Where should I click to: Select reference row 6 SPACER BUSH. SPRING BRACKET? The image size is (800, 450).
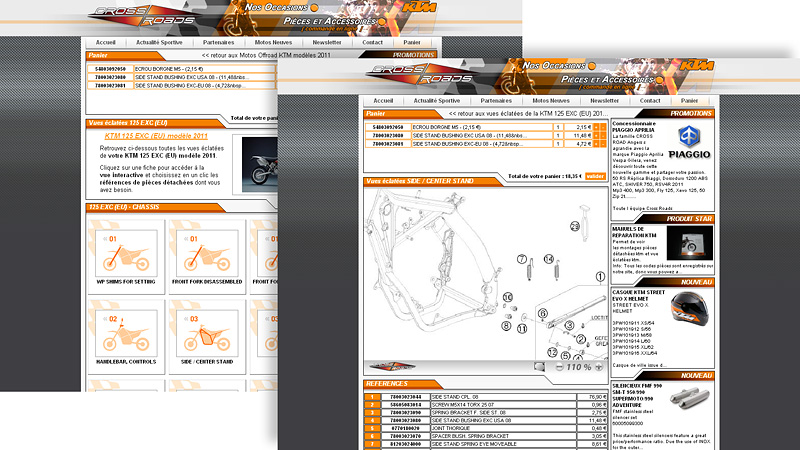tap(485, 436)
